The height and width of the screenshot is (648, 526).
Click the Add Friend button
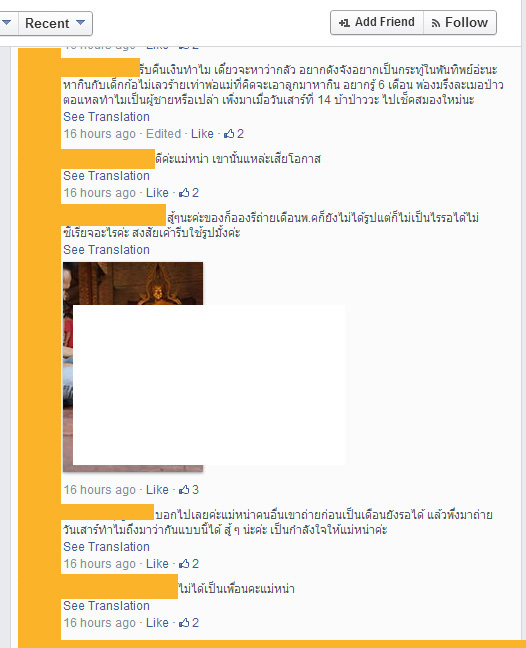click(376, 22)
